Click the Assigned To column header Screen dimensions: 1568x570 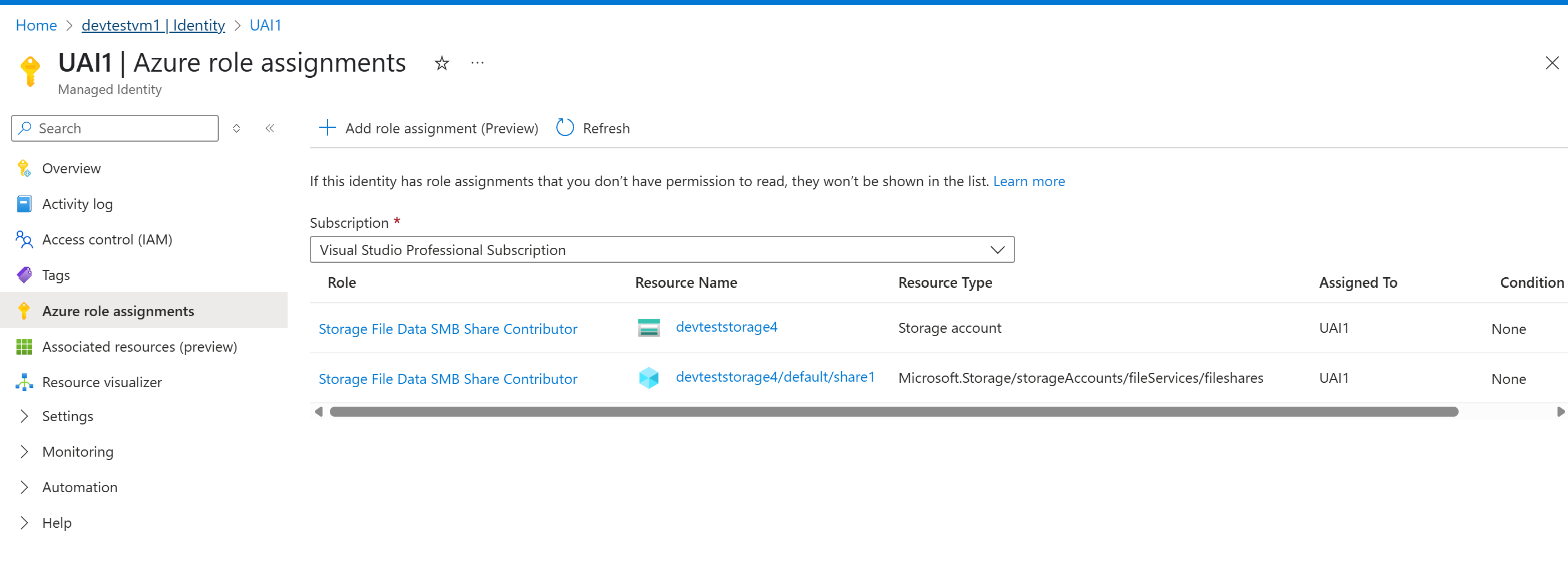pyautogui.click(x=1358, y=283)
